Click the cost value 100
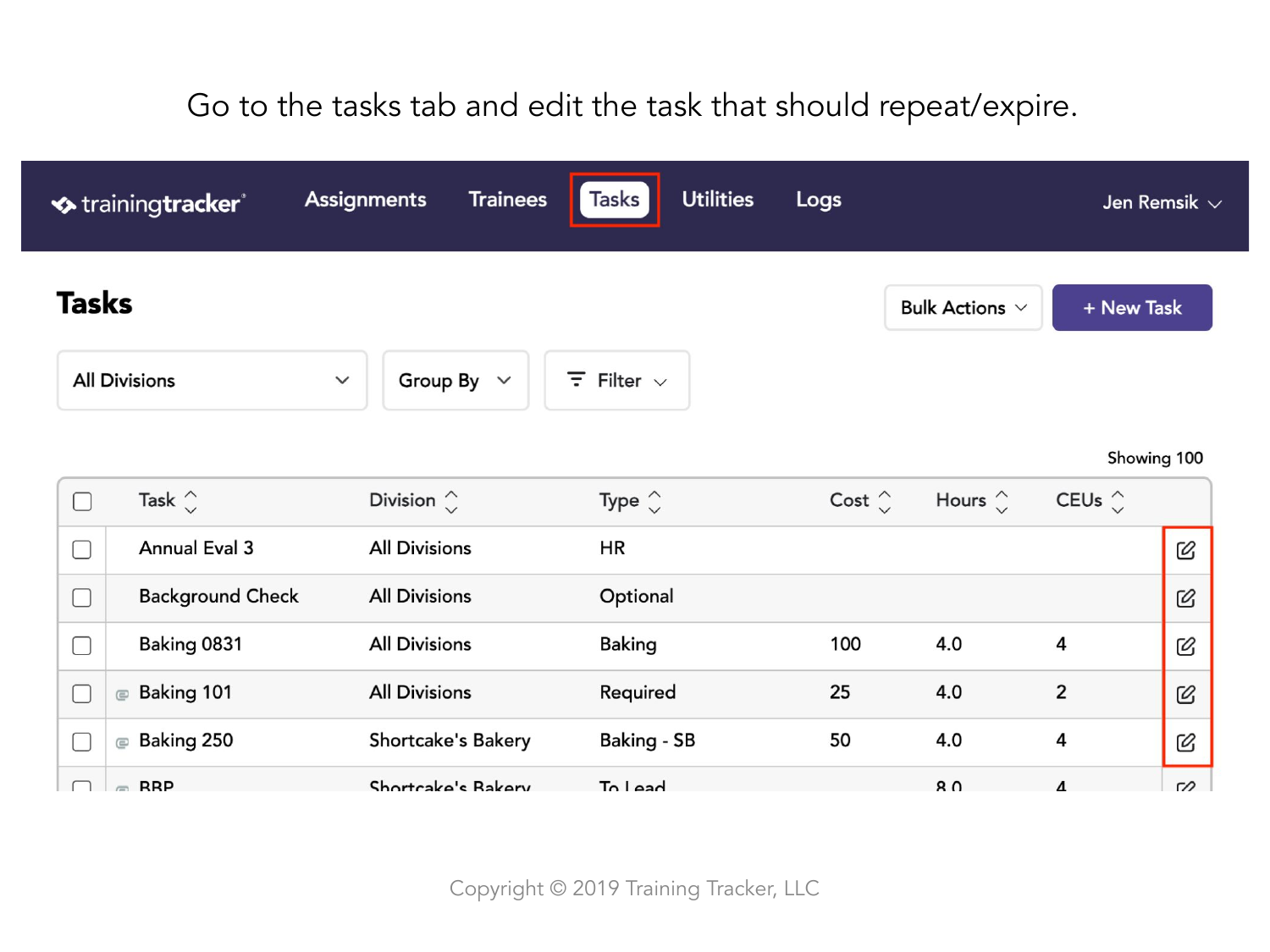1270x952 pixels. (x=845, y=645)
